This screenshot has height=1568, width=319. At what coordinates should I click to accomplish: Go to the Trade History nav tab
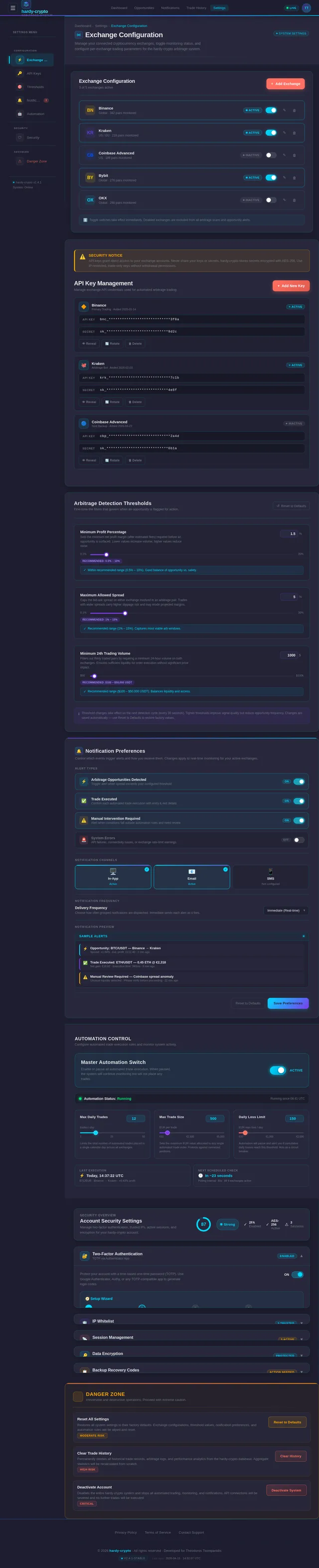[196, 8]
